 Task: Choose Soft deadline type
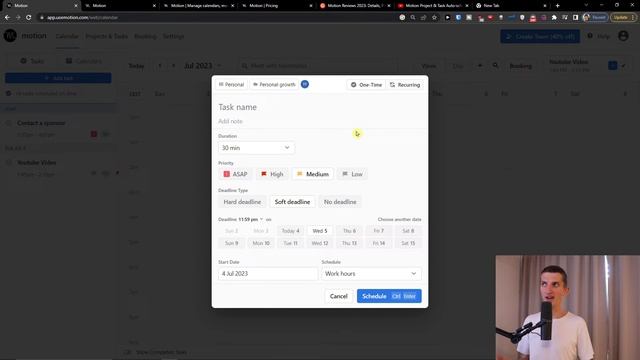[292, 202]
